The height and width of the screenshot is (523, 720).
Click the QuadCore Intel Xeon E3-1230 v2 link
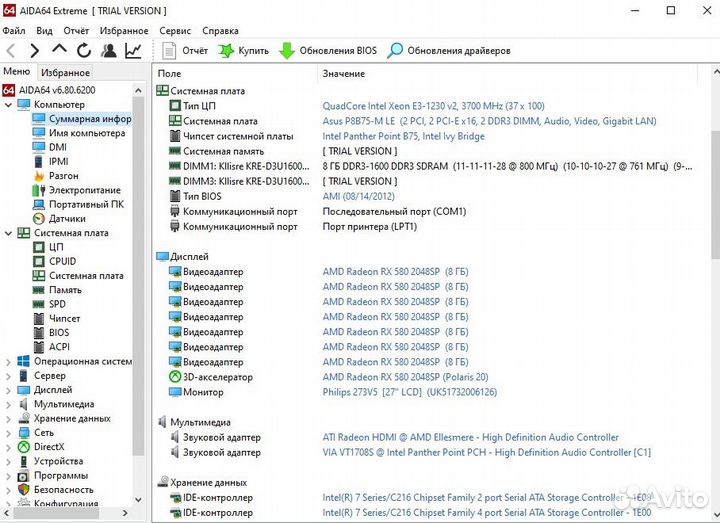pyautogui.click(x=433, y=106)
